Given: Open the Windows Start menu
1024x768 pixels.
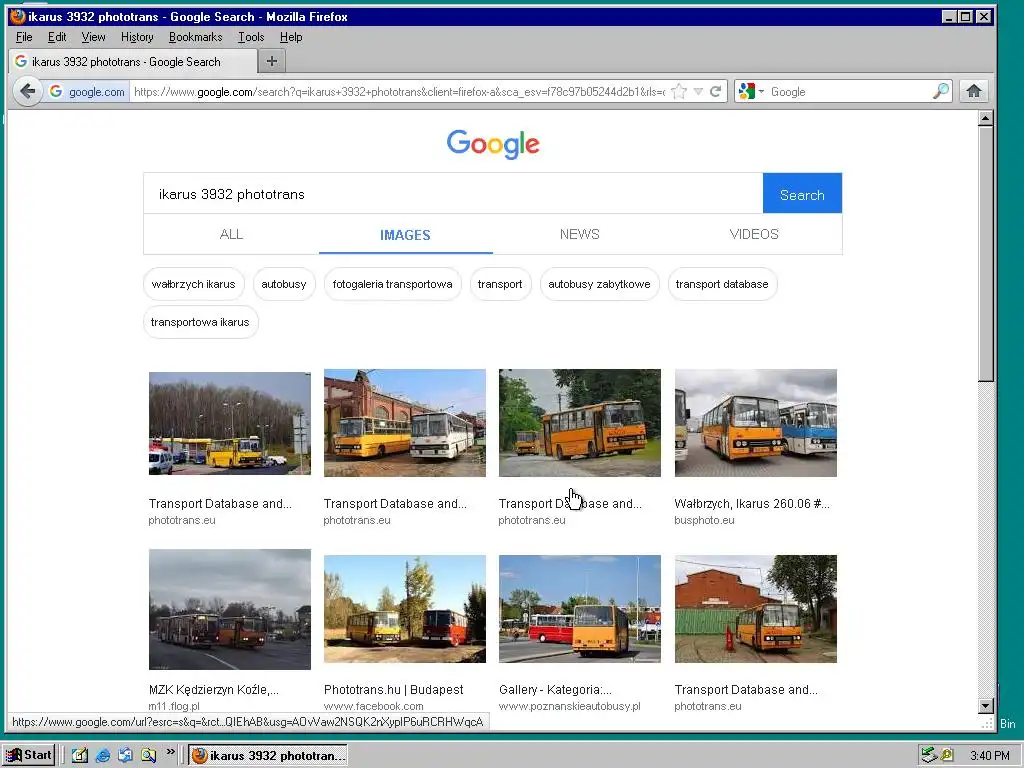Looking at the screenshot, I should click(29, 755).
